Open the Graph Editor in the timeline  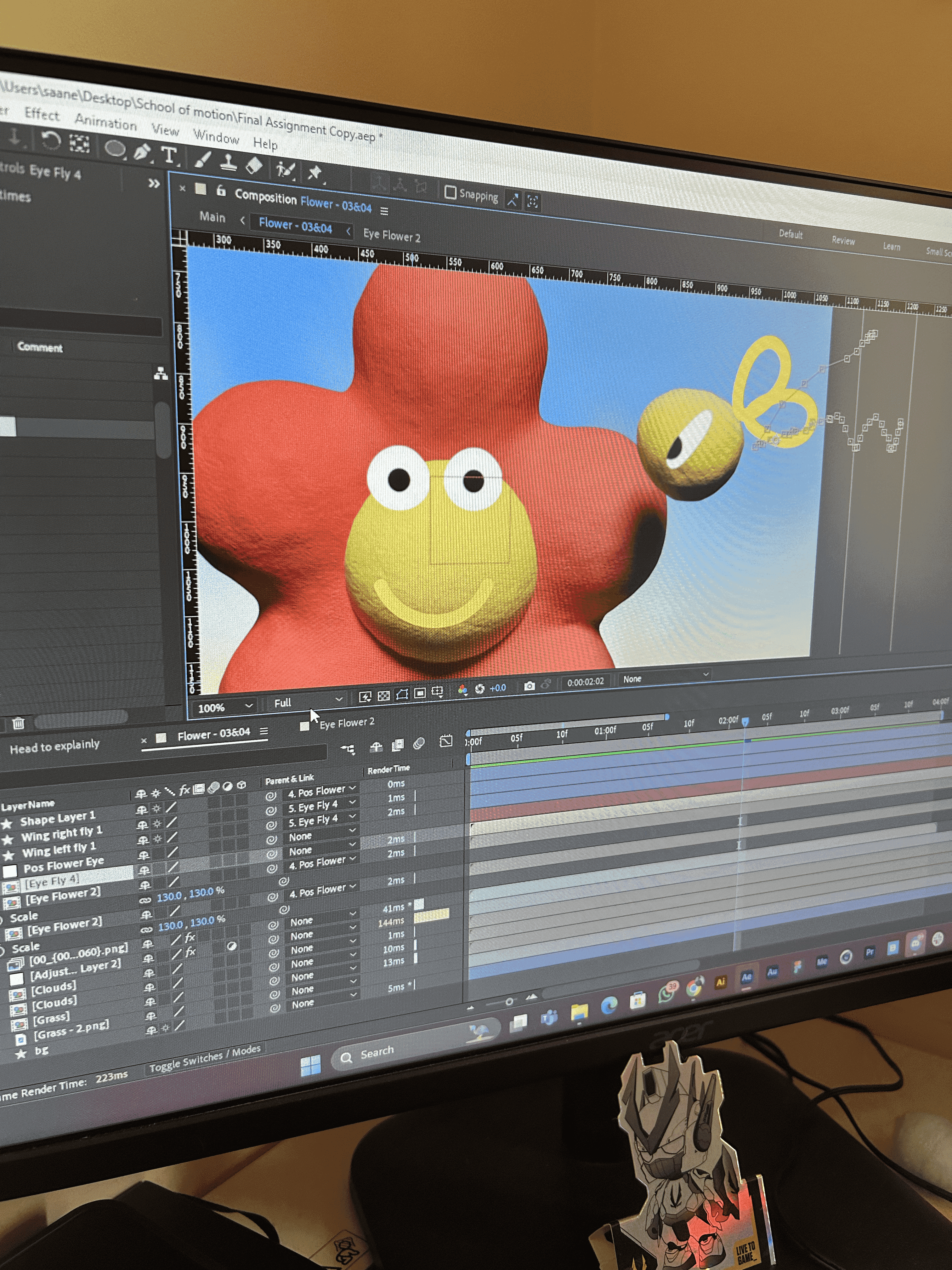pyautogui.click(x=446, y=741)
